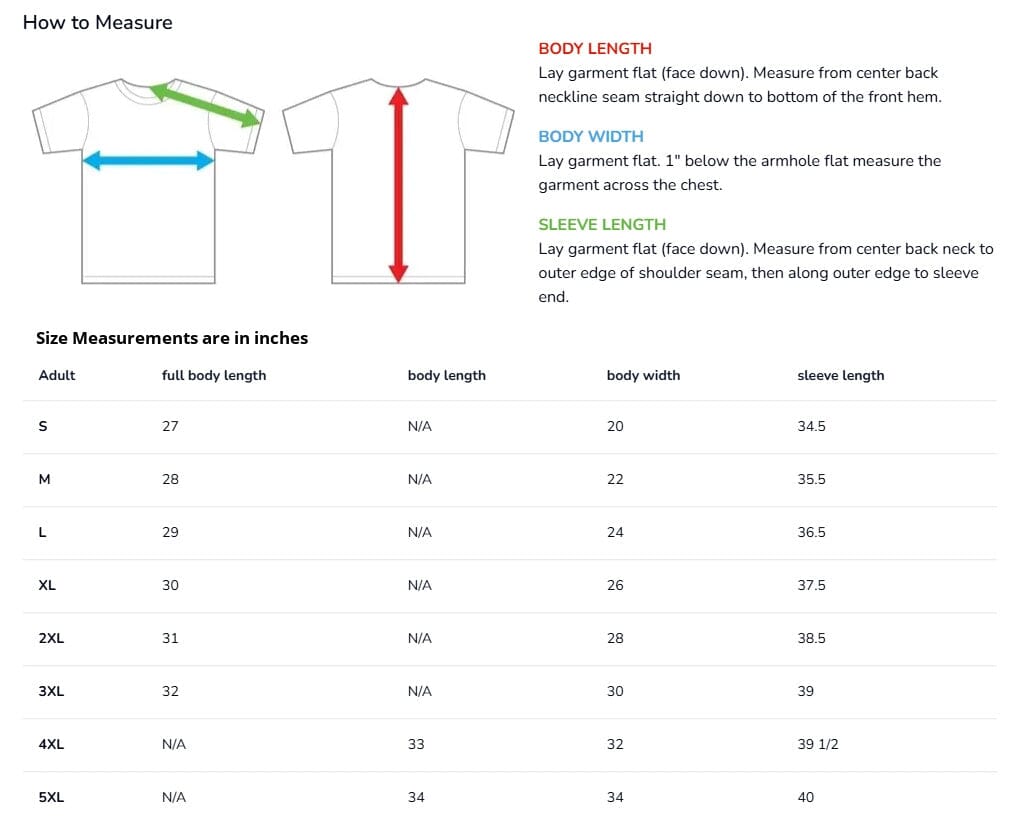The image size is (1016, 823).
Task: Click the Adult column header
Action: 57,375
